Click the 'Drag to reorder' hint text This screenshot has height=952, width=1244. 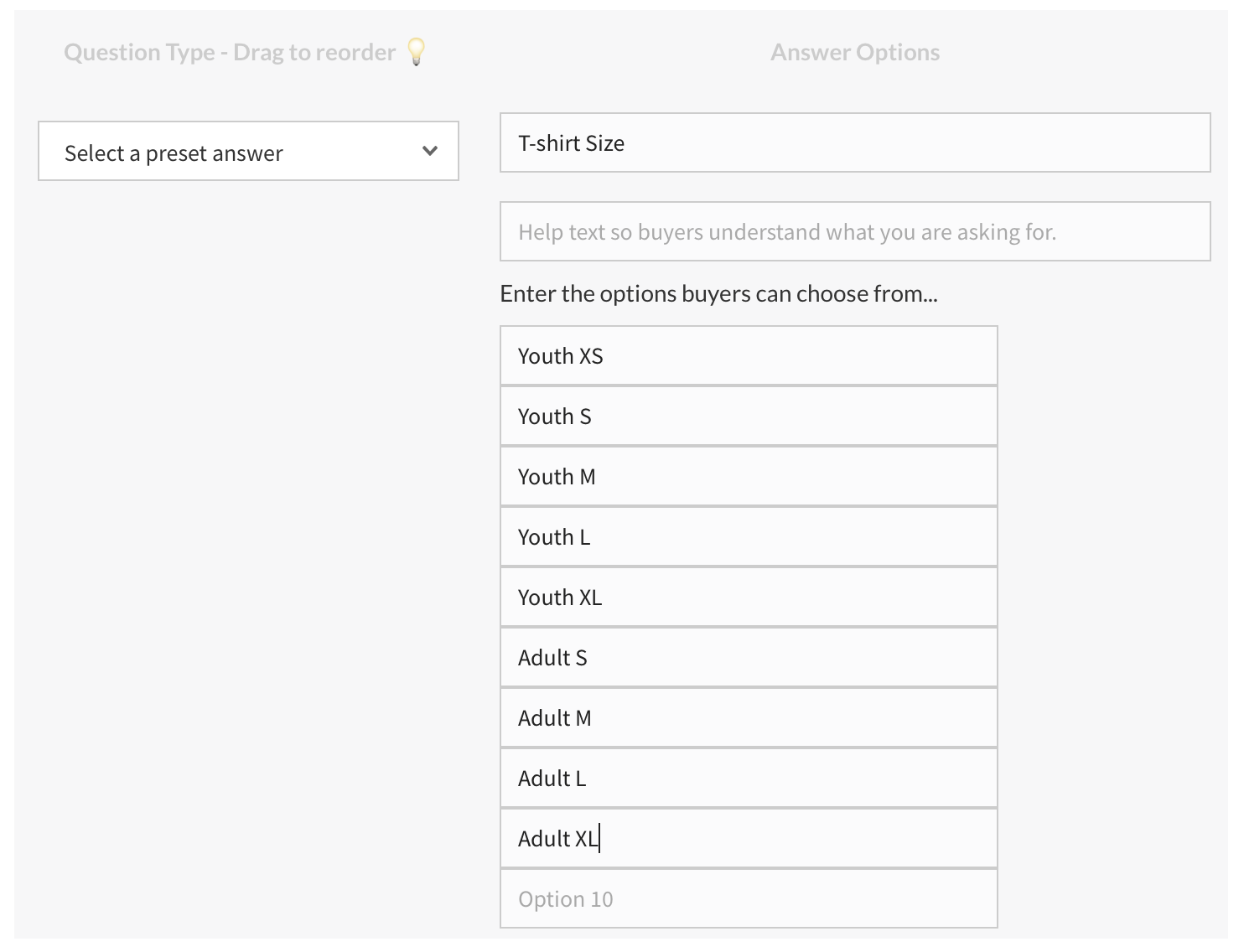point(314,53)
